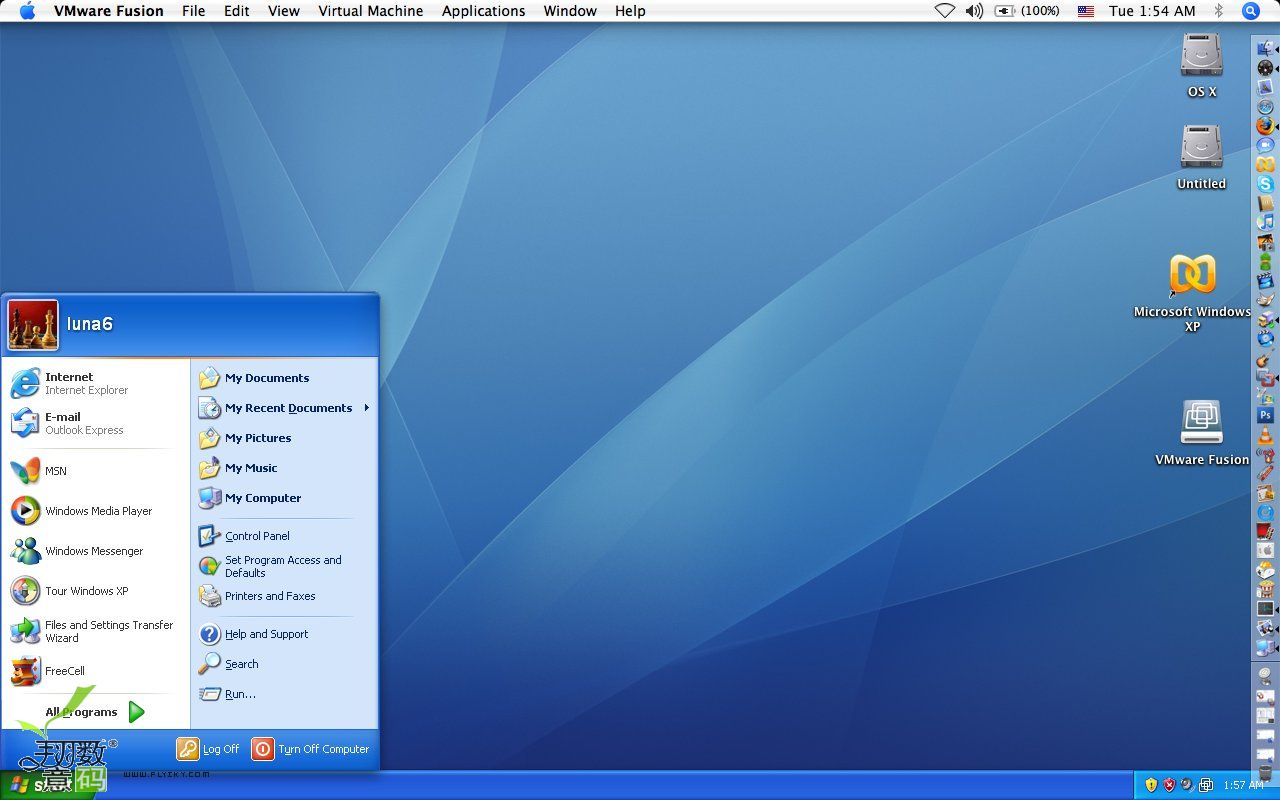1280x800 pixels.
Task: Open VLC traffic cone icon
Action: [x=1265, y=434]
